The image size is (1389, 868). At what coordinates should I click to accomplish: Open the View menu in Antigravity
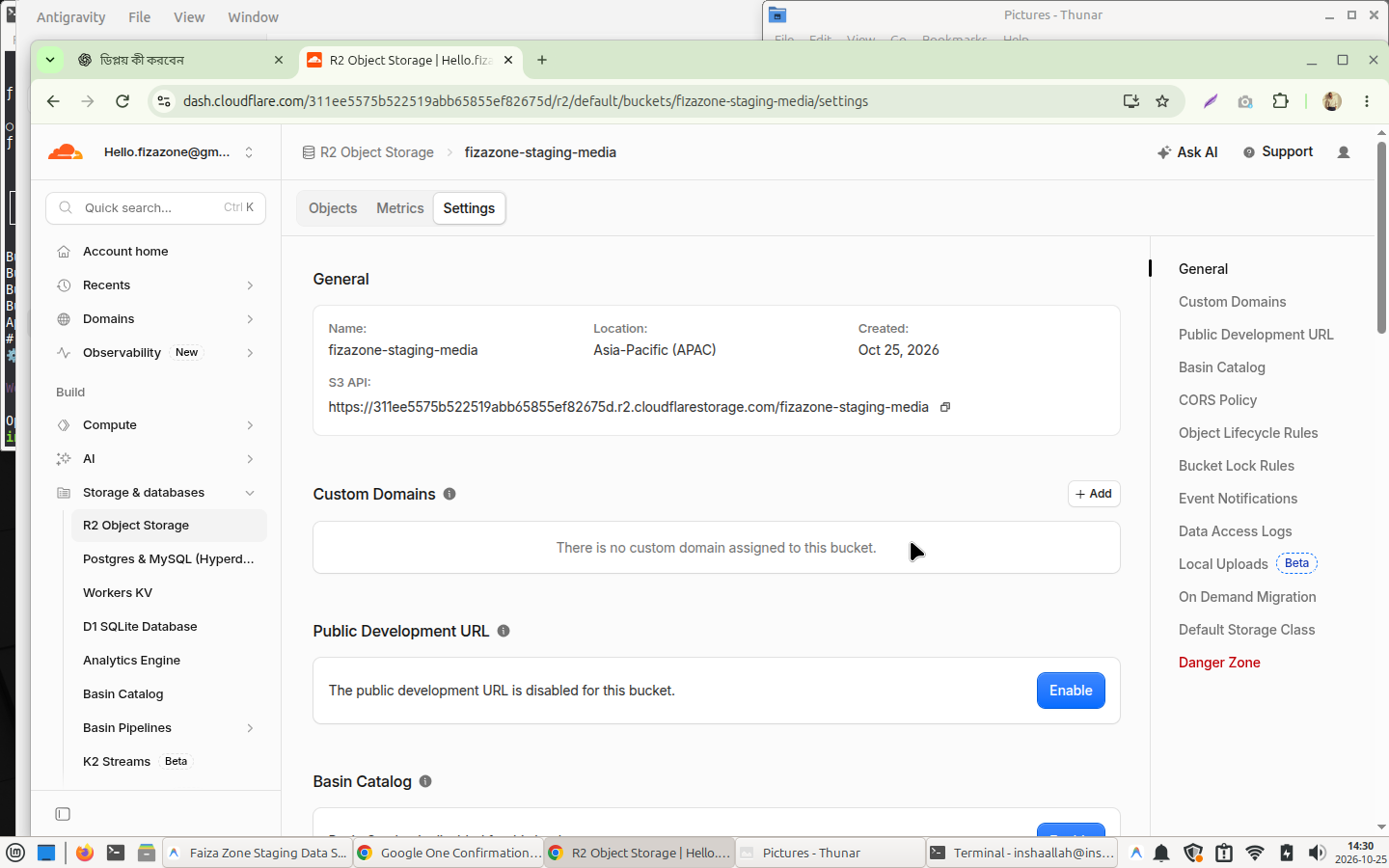(x=189, y=17)
